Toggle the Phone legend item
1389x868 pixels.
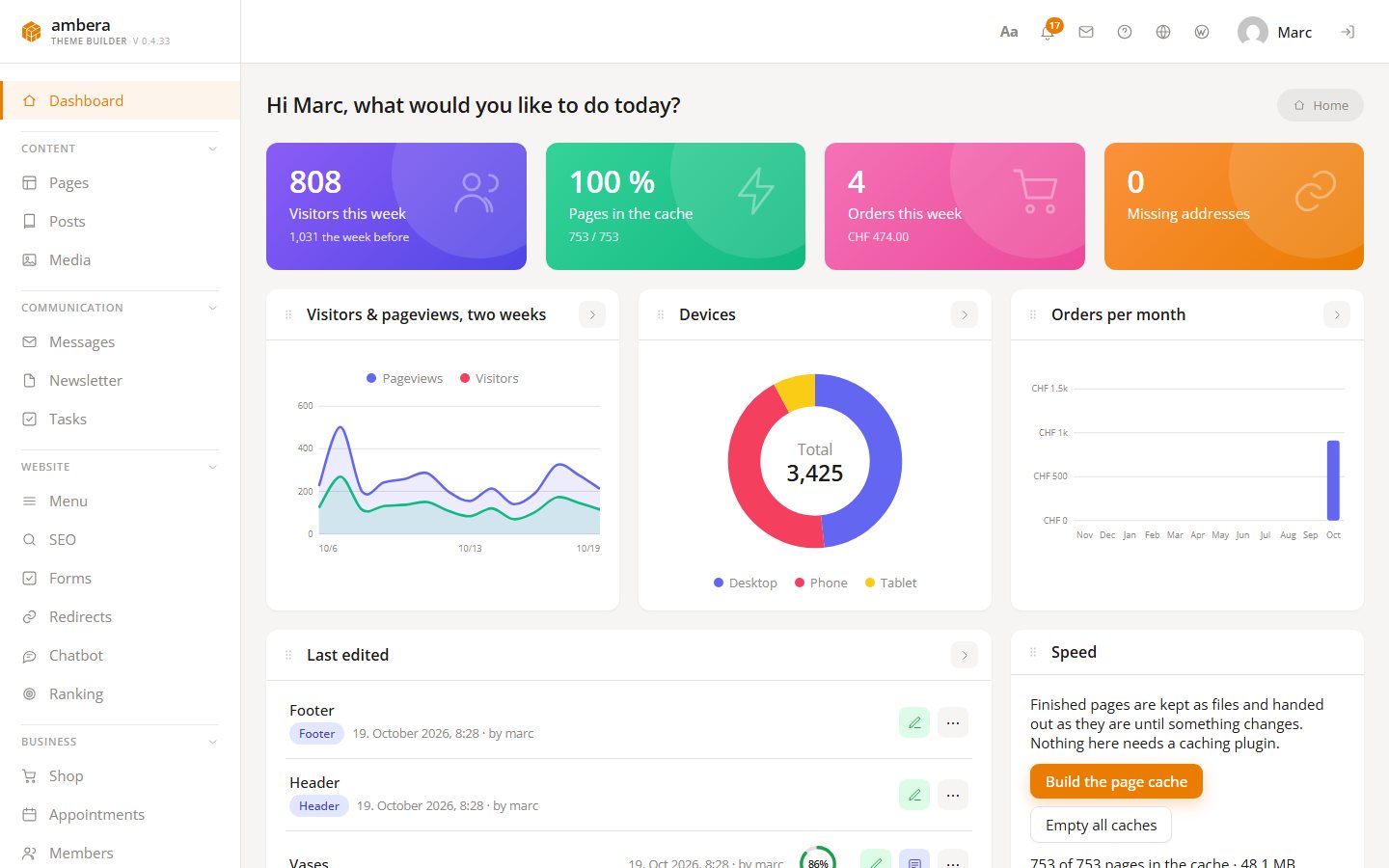pyautogui.click(x=821, y=583)
